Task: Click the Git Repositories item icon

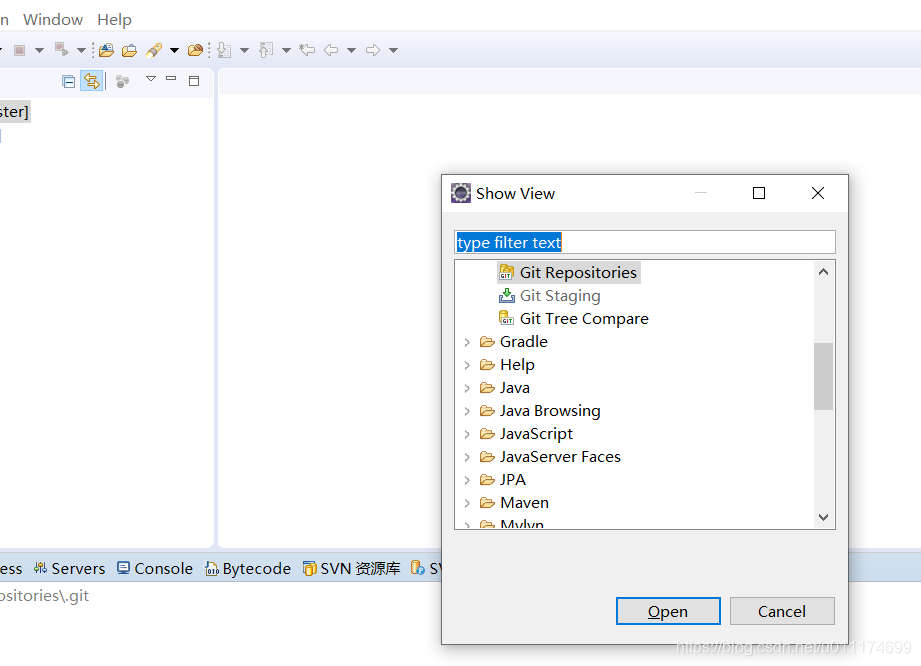Action: (x=506, y=272)
